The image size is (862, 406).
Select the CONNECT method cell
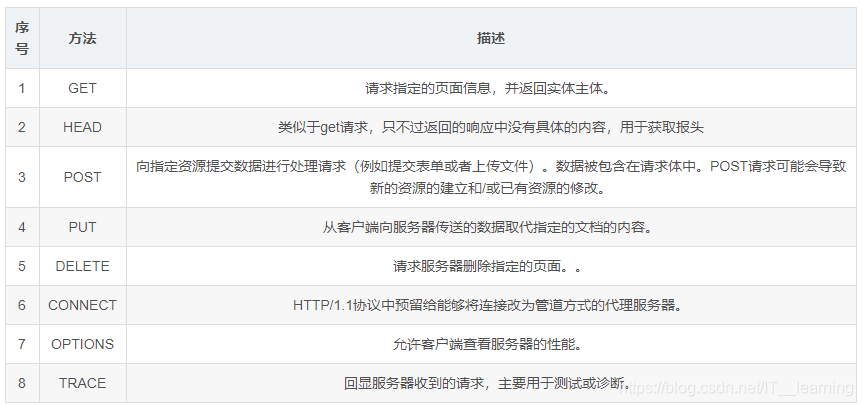point(82,305)
